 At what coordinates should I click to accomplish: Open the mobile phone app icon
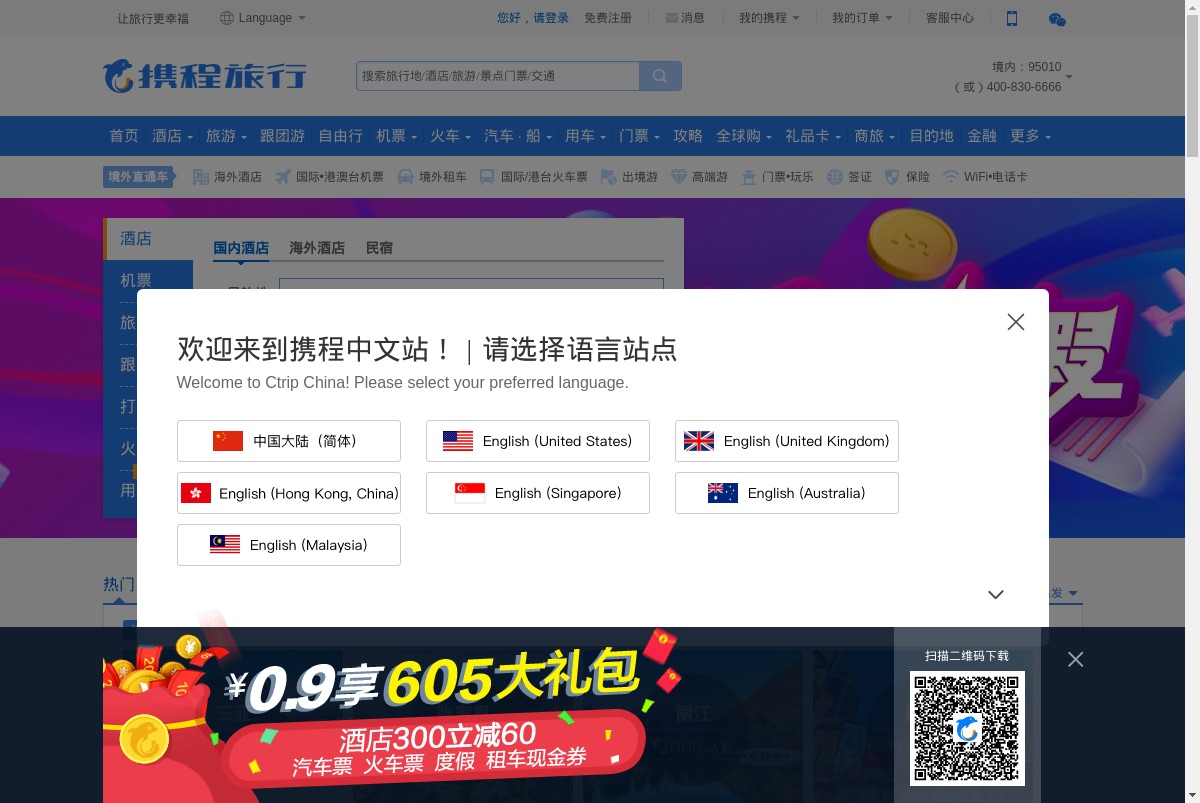[x=1011, y=18]
